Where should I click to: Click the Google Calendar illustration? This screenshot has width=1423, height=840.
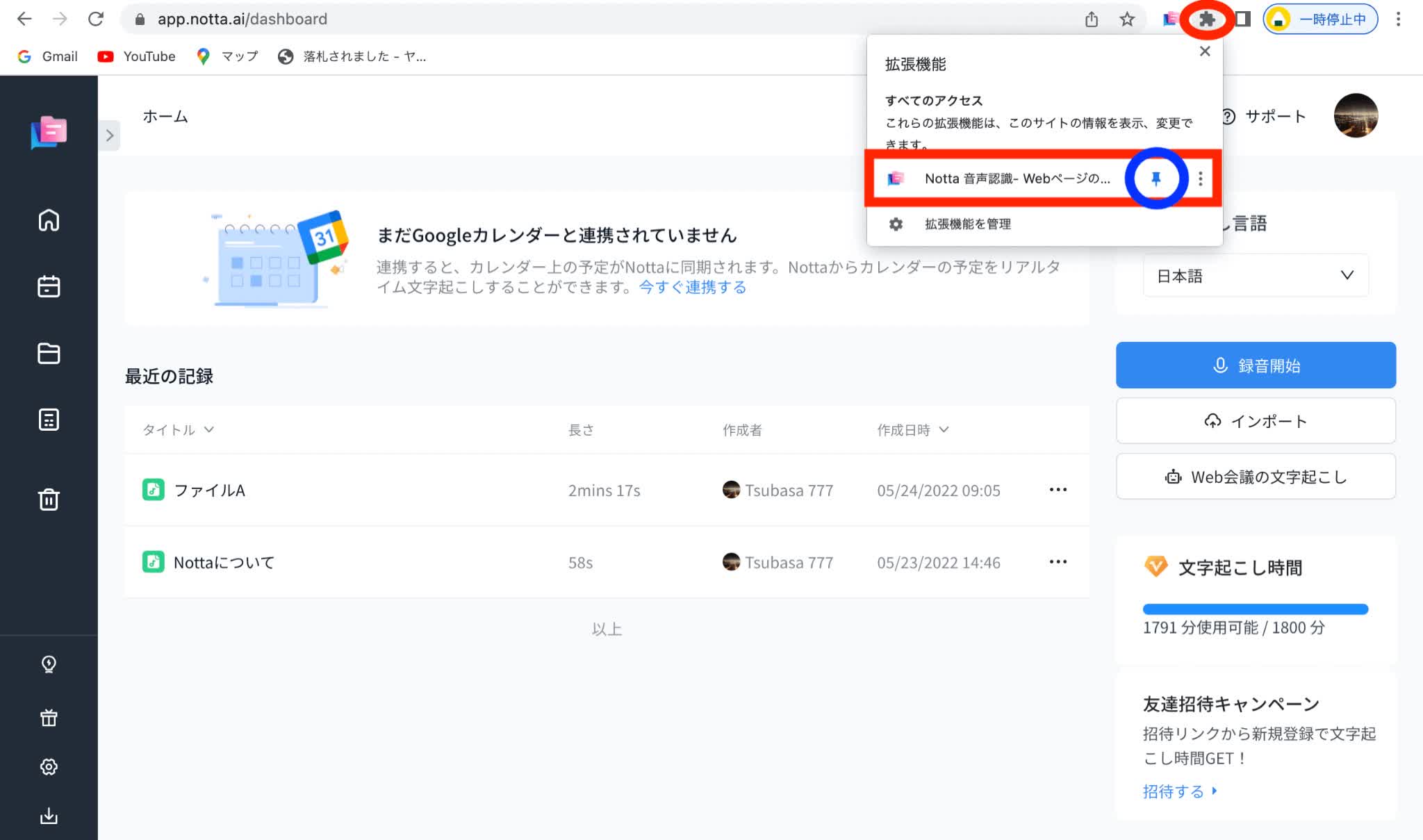click(277, 258)
